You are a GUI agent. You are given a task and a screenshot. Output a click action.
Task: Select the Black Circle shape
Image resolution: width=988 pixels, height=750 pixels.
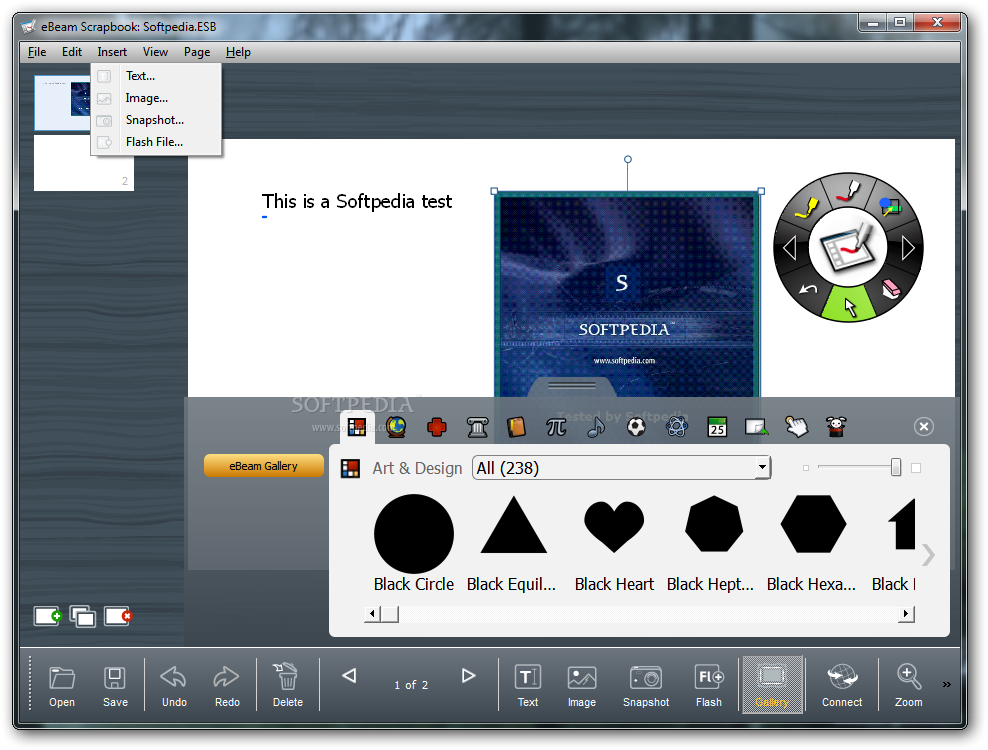point(413,533)
